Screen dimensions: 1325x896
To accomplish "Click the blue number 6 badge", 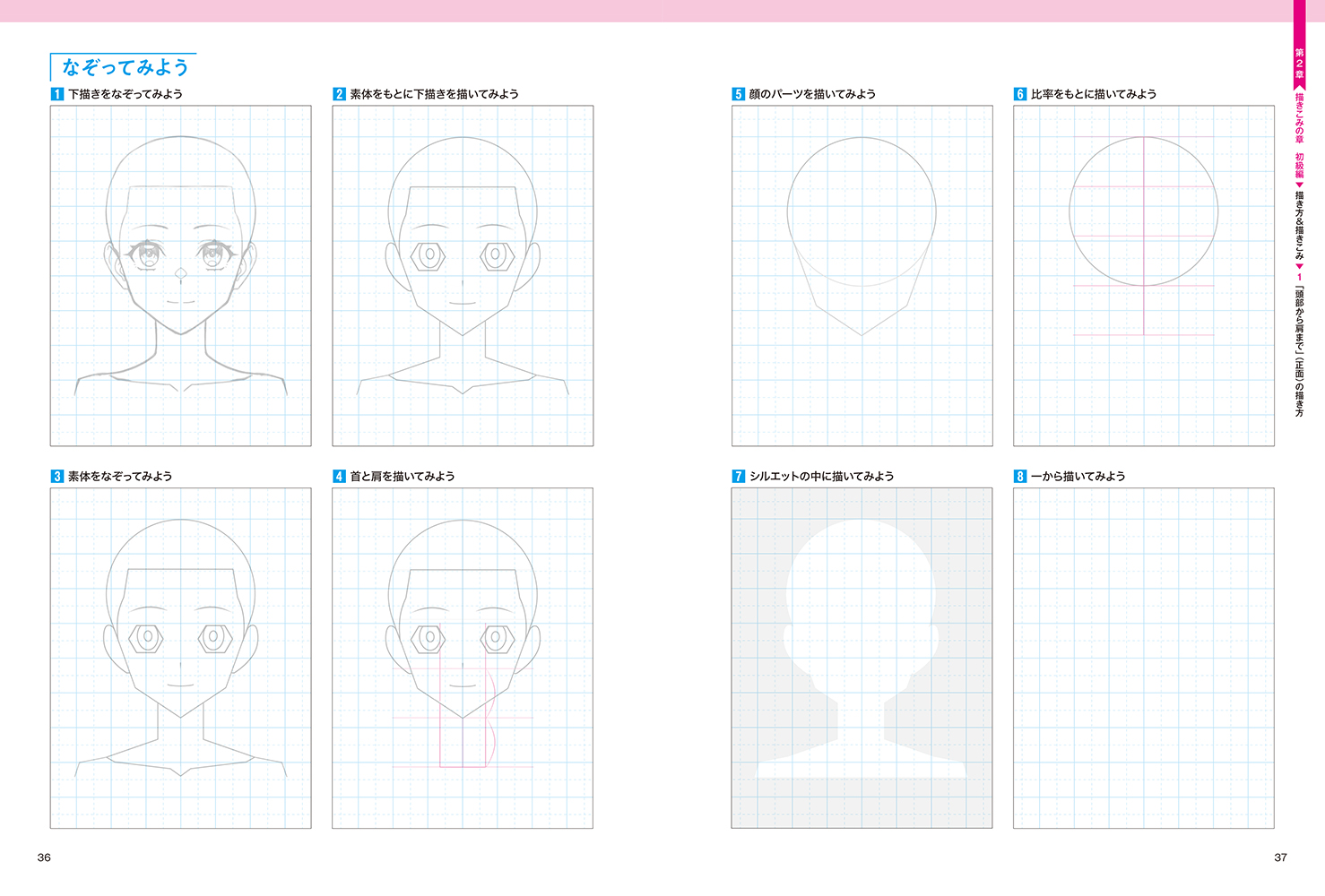I will [x=1020, y=94].
